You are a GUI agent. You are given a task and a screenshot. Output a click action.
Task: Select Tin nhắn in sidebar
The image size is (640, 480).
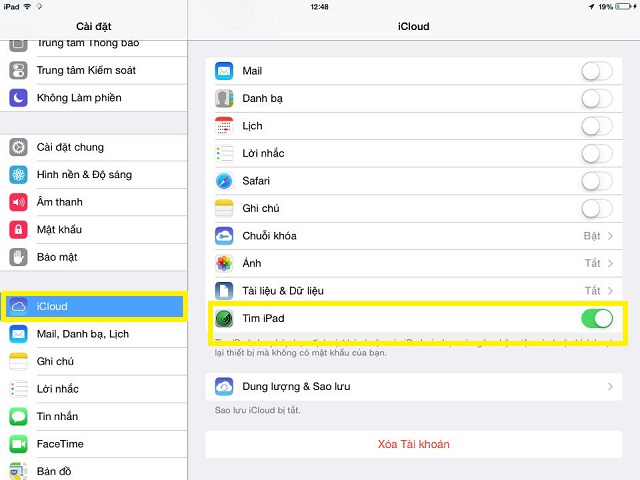click(x=94, y=416)
